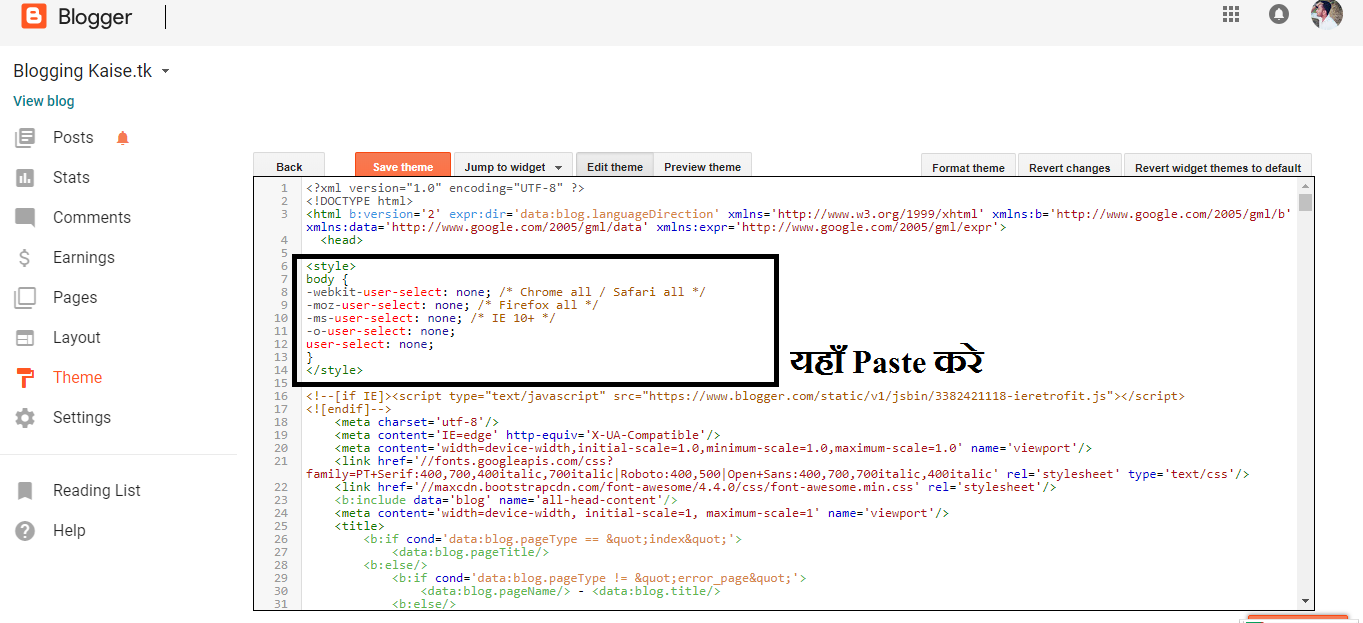The height and width of the screenshot is (623, 1363).
Task: Click the Revert changes button
Action: point(1070,168)
